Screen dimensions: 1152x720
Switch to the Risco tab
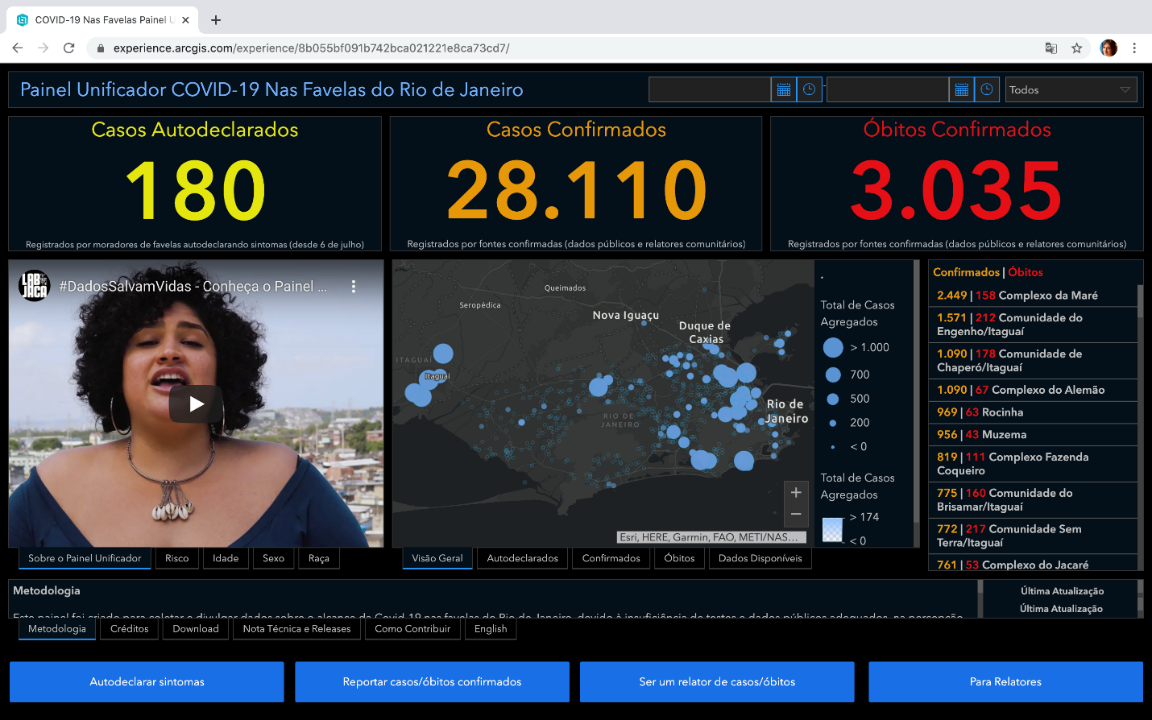[177, 558]
